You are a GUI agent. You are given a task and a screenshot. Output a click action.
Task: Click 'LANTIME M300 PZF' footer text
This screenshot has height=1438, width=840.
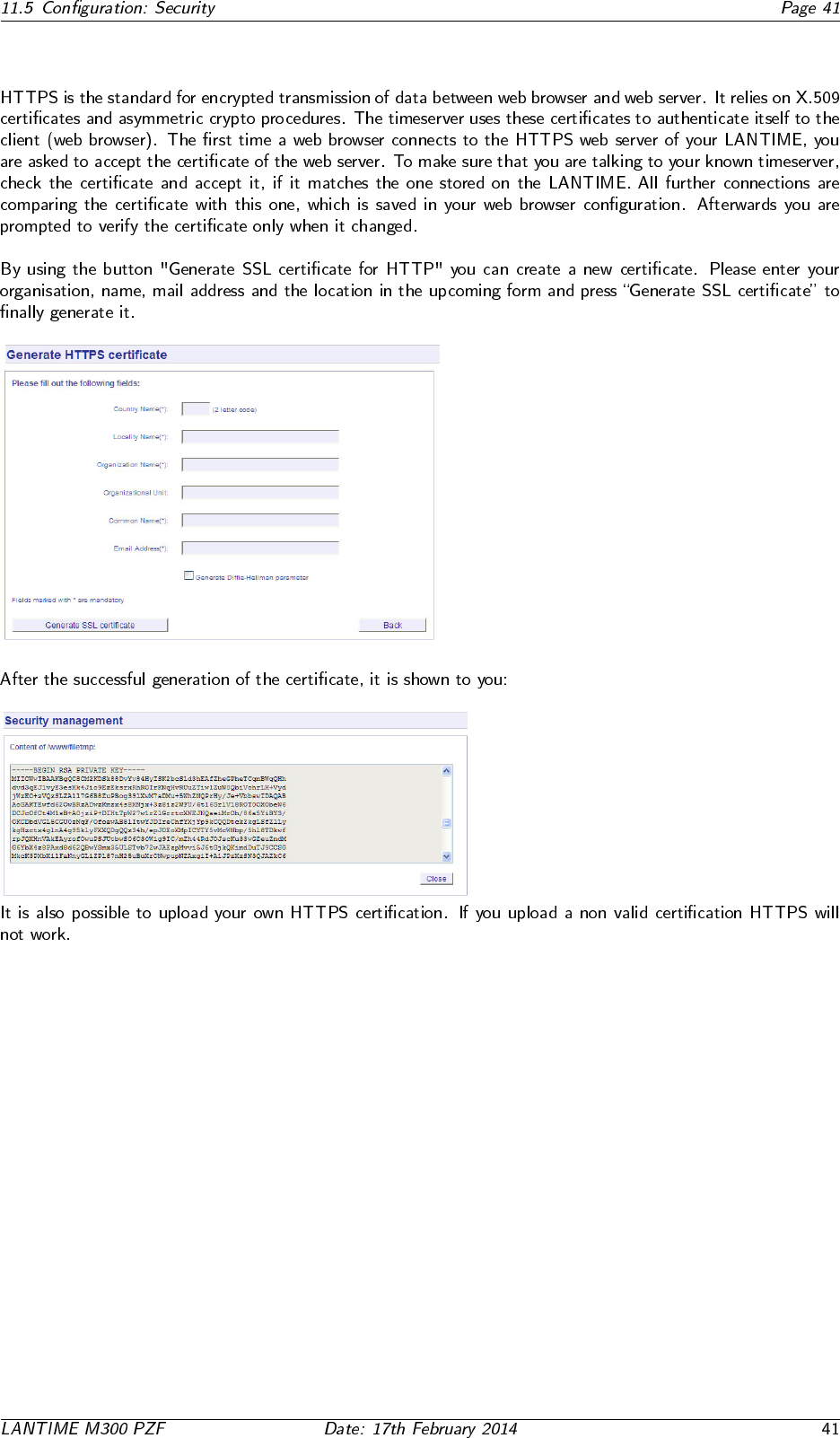pyautogui.click(x=83, y=1429)
